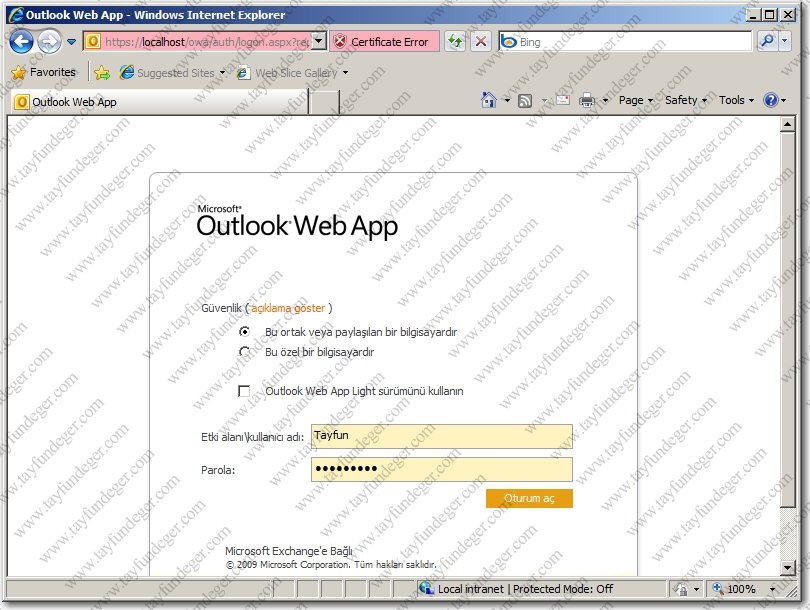Go back using the Back arrow button
This screenshot has width=810, height=610.
(x=21, y=42)
